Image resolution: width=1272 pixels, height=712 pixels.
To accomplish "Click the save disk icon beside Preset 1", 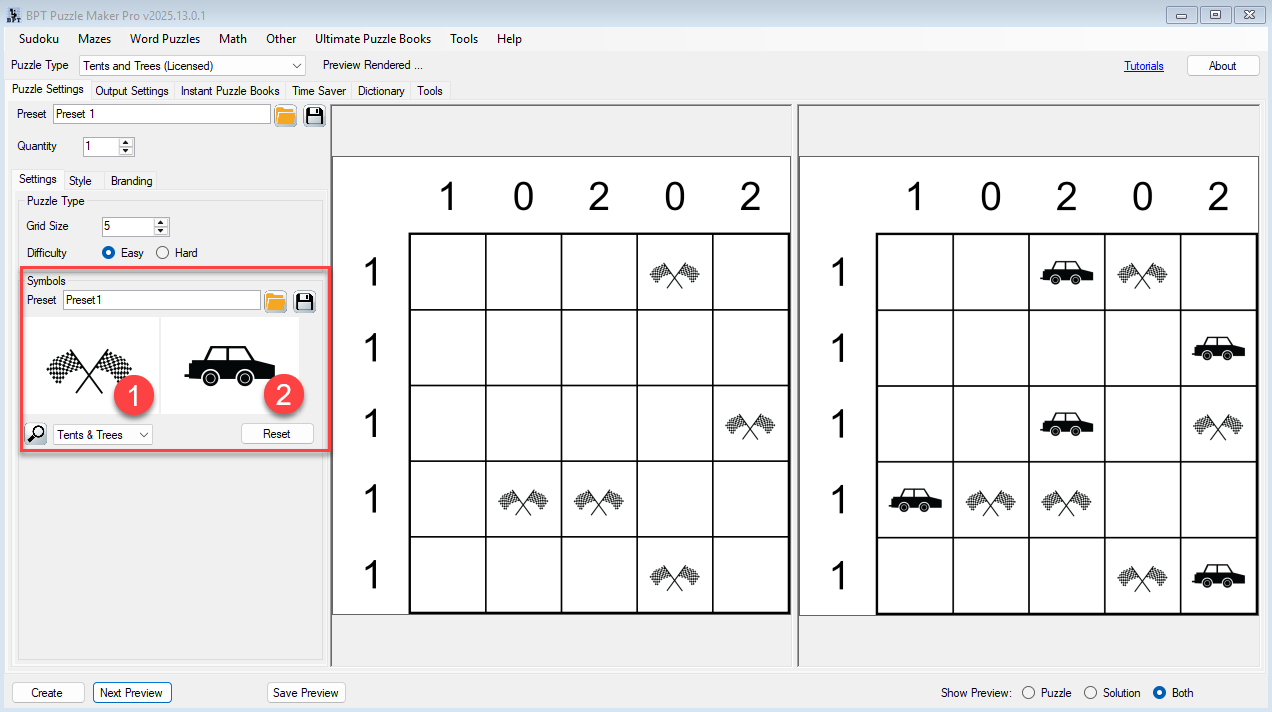I will coord(314,115).
